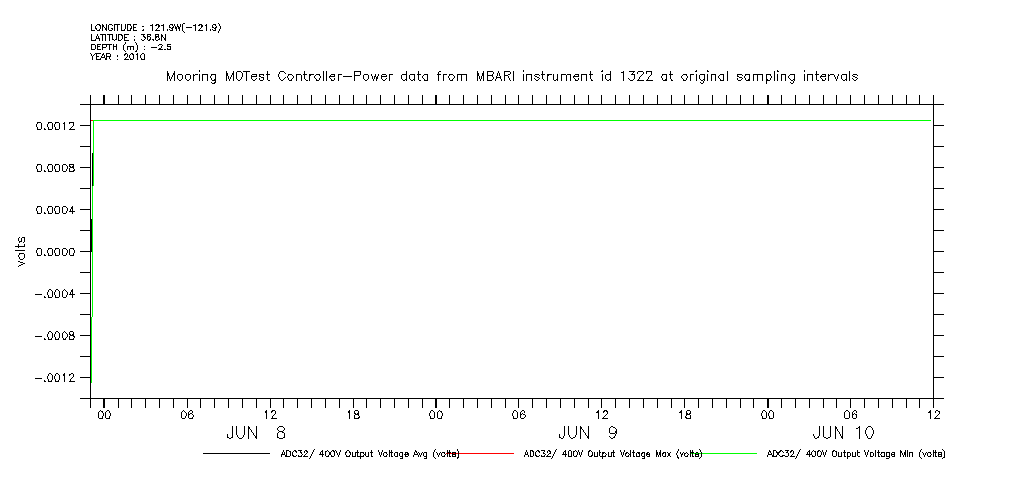
Task: Click the plot title about Mooring M0Test
Action: [511, 77]
